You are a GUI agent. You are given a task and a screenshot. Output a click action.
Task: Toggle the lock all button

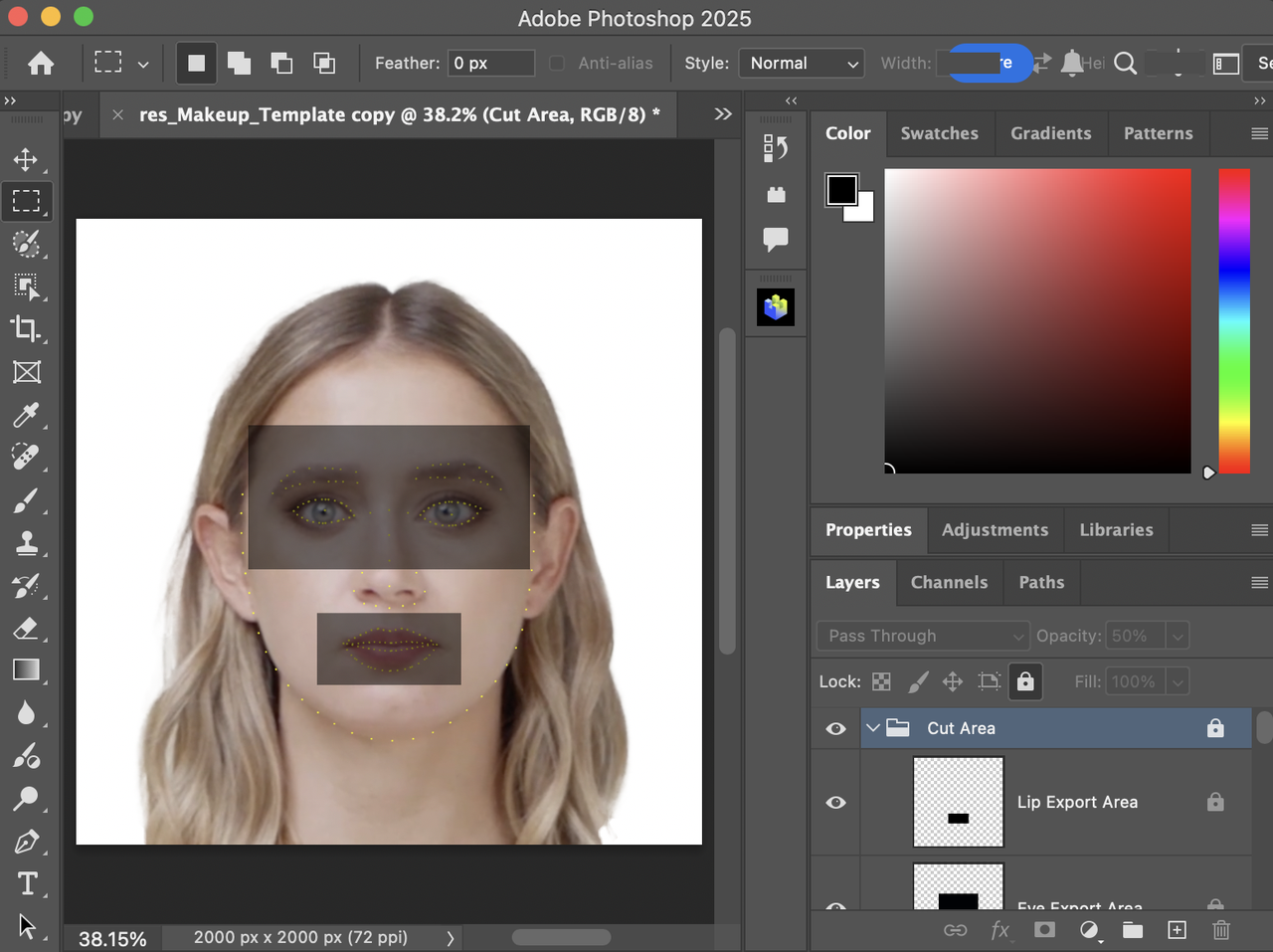(1025, 682)
